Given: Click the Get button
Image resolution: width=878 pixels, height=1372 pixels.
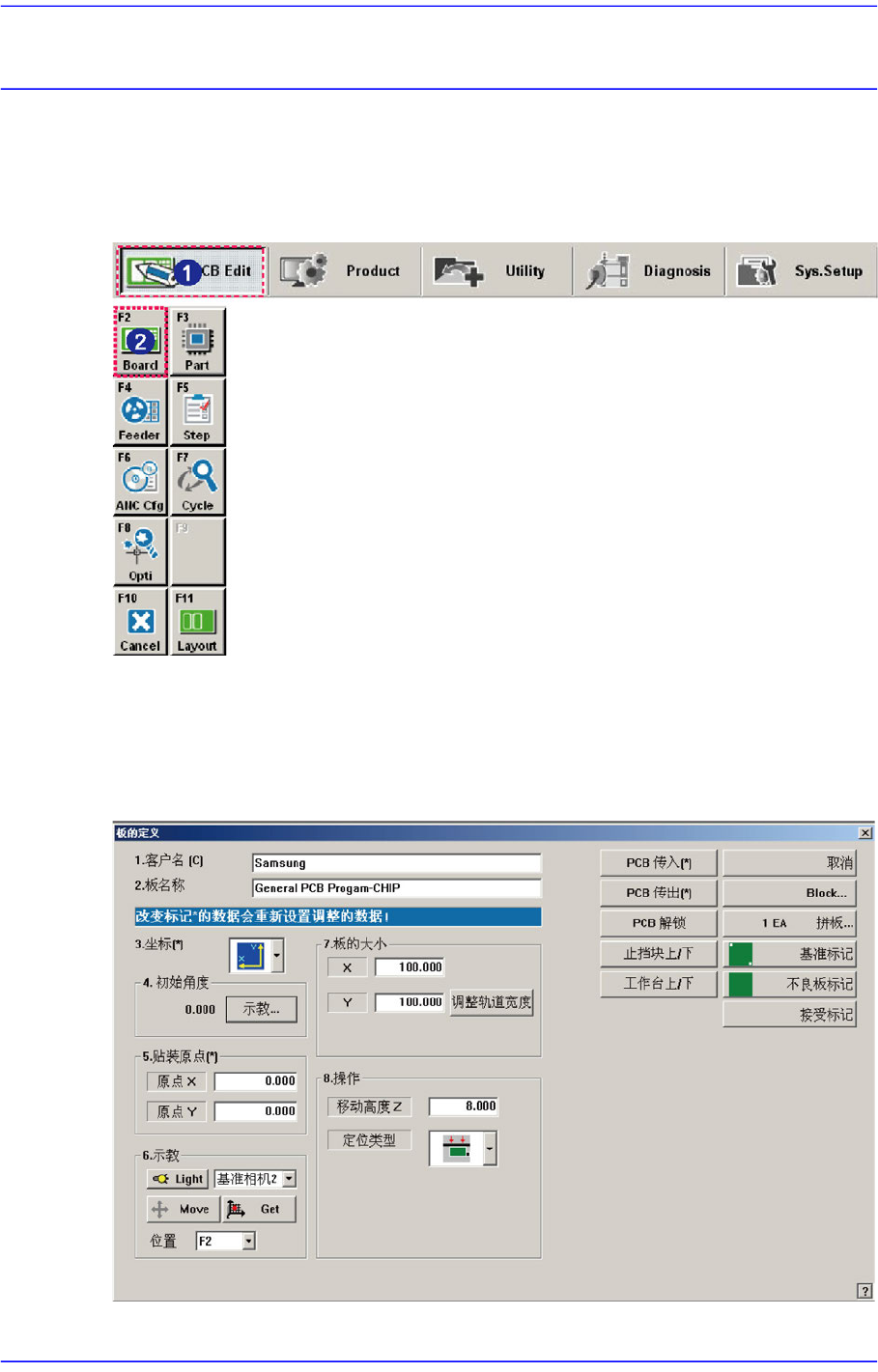Looking at the screenshot, I should click(x=260, y=1209).
